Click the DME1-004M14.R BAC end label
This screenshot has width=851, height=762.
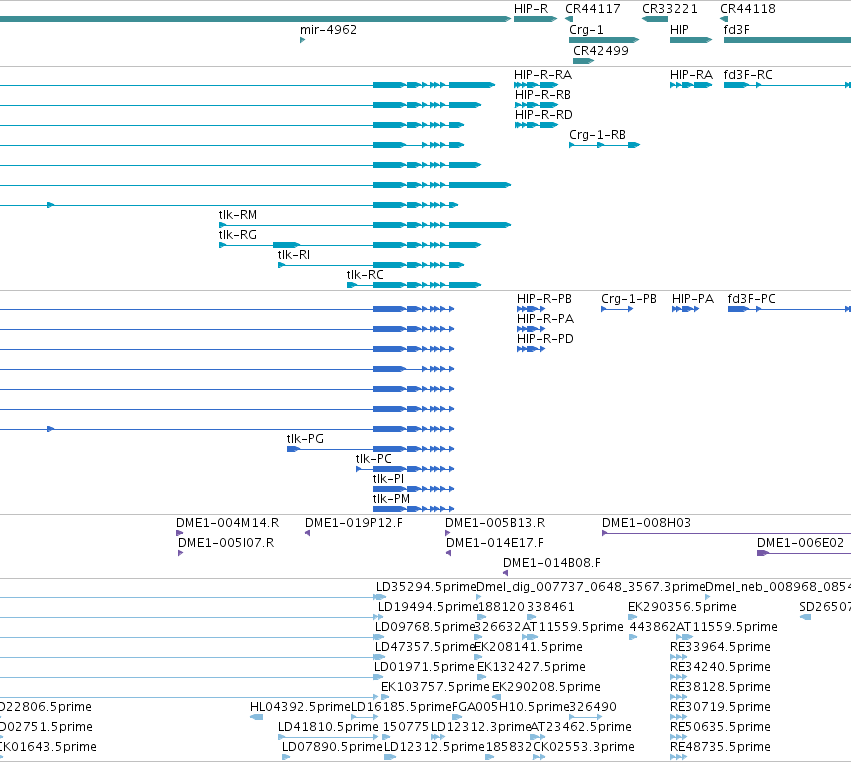click(x=227, y=523)
